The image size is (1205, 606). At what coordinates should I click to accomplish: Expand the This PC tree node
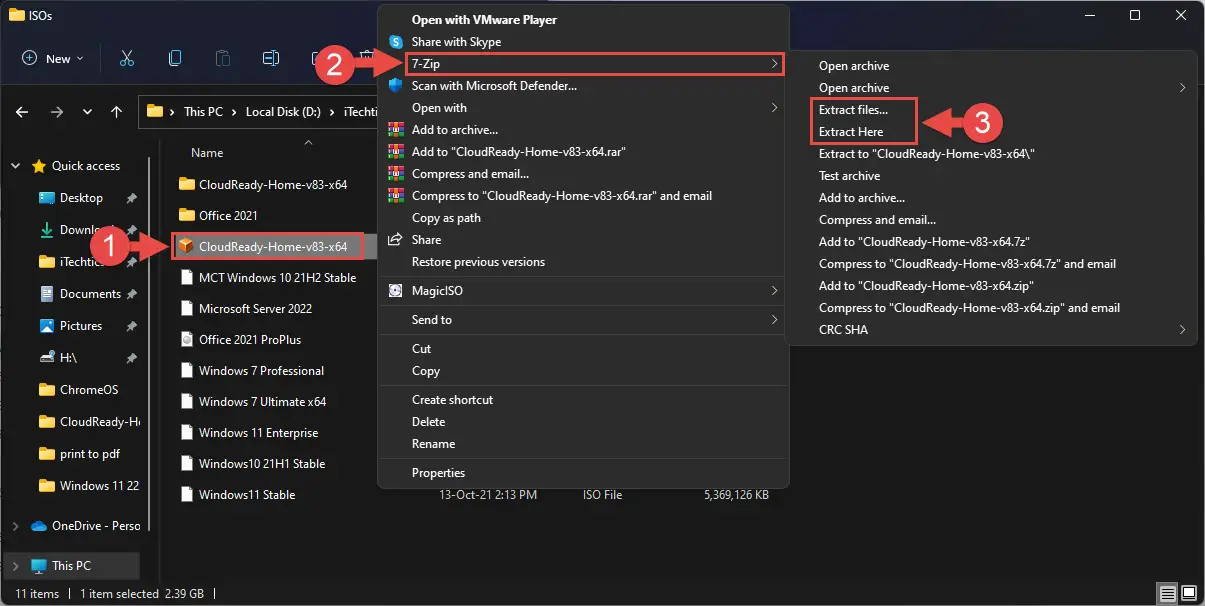(x=15, y=566)
